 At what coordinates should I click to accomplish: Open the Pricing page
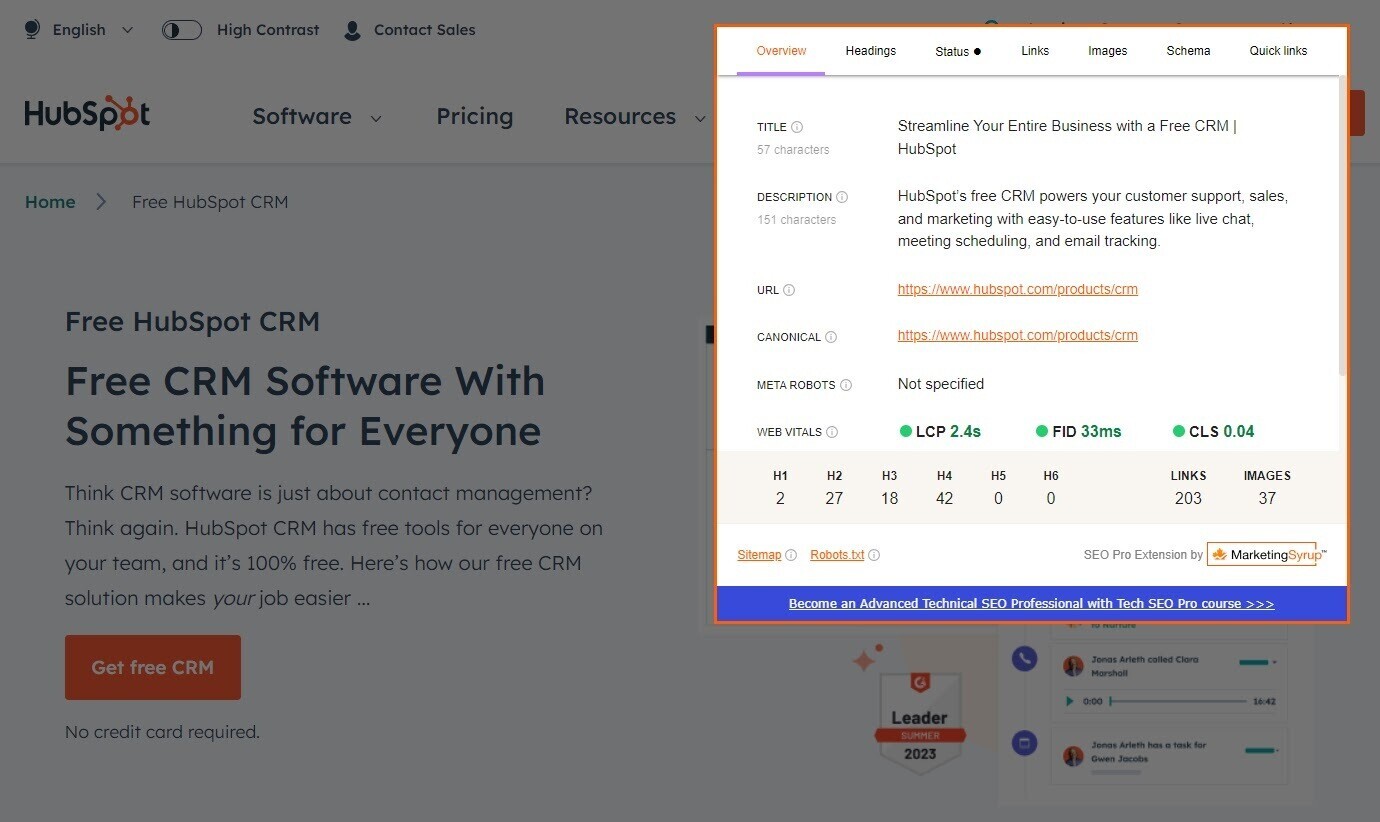click(x=475, y=116)
